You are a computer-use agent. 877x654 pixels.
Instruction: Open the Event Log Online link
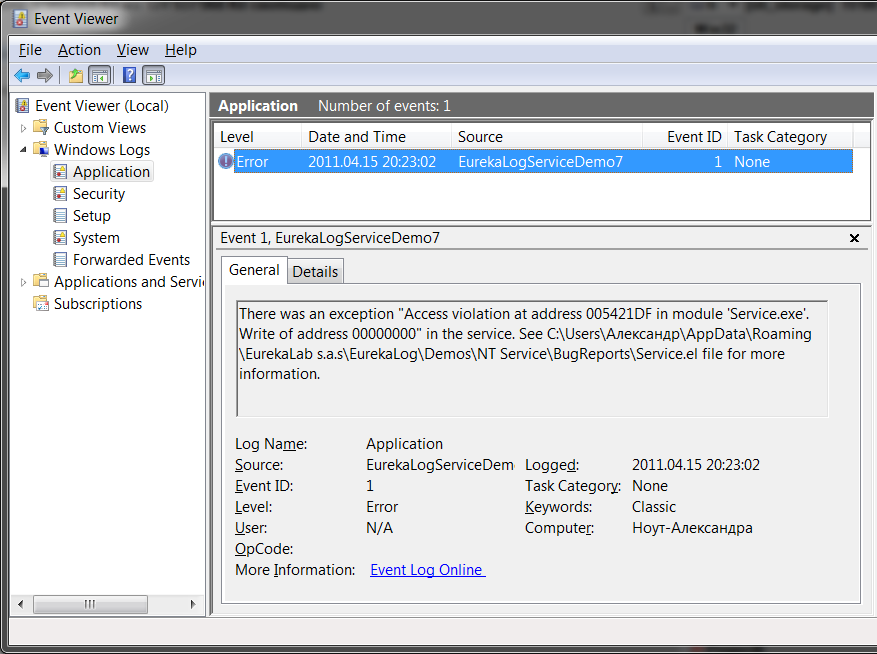point(428,570)
